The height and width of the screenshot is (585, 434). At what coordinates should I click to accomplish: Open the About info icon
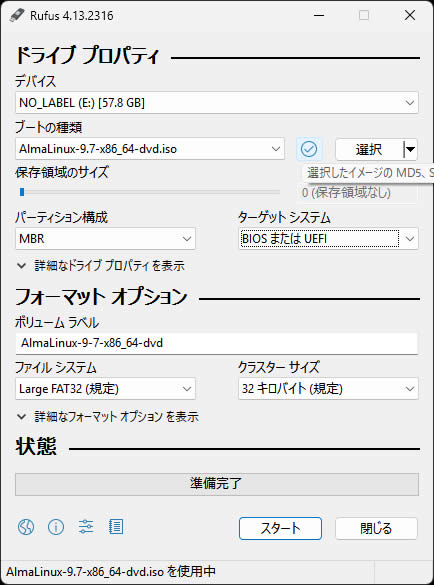[56, 527]
